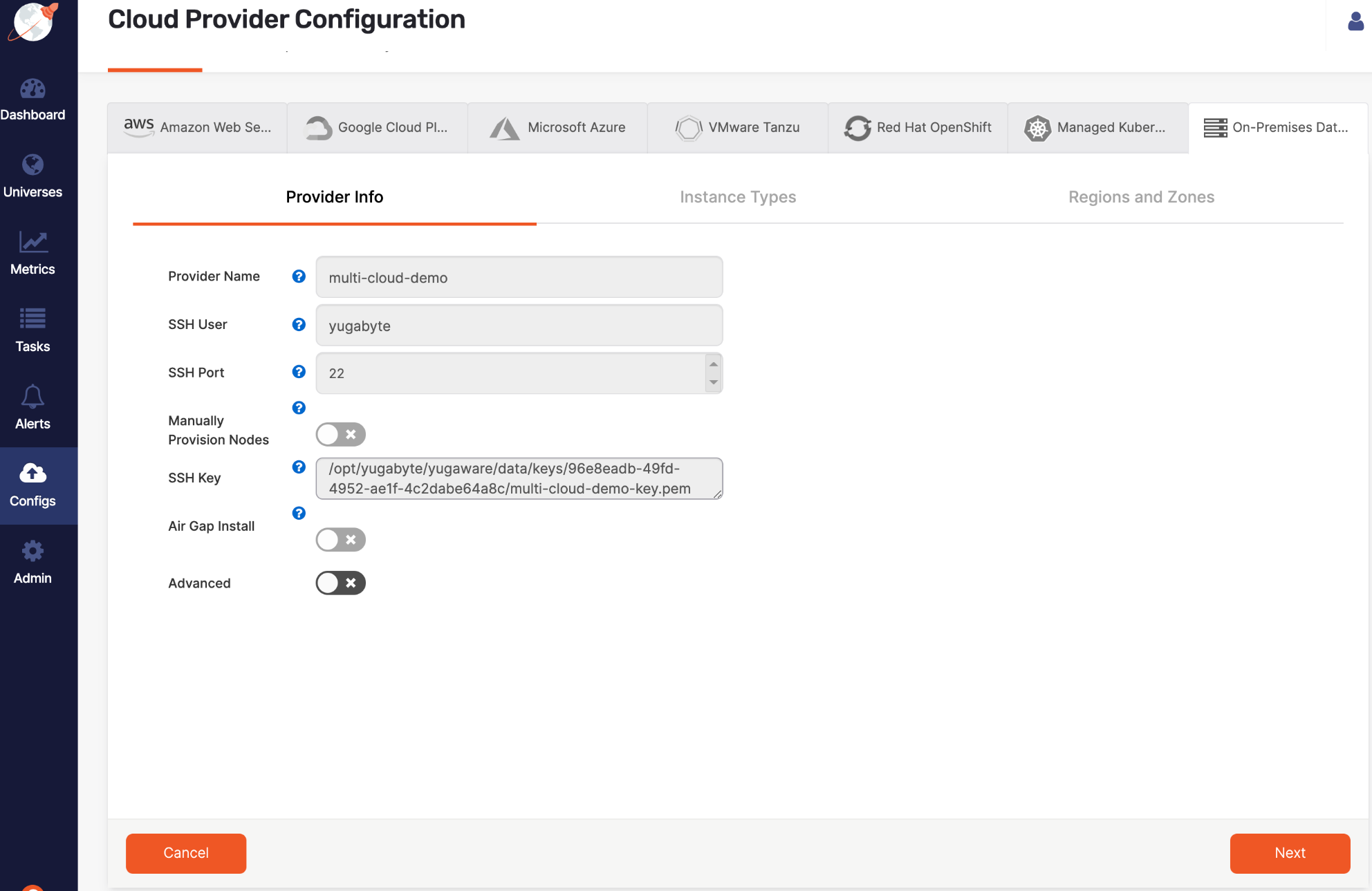Go to Universes globe icon
Image resolution: width=1372 pixels, height=891 pixels.
tap(33, 165)
